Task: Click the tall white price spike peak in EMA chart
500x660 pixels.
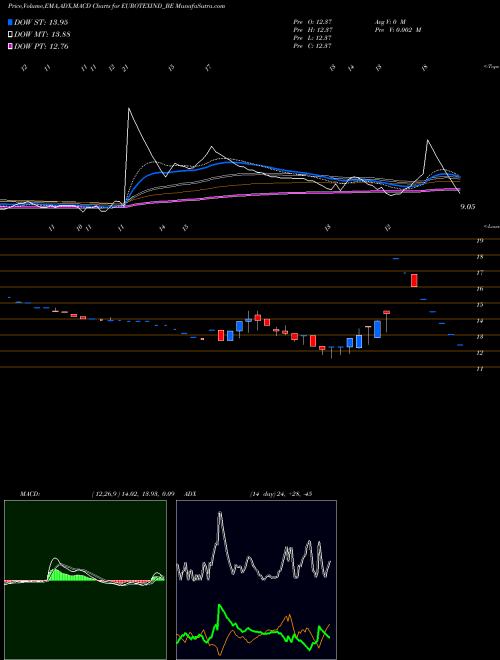Action: (x=129, y=109)
